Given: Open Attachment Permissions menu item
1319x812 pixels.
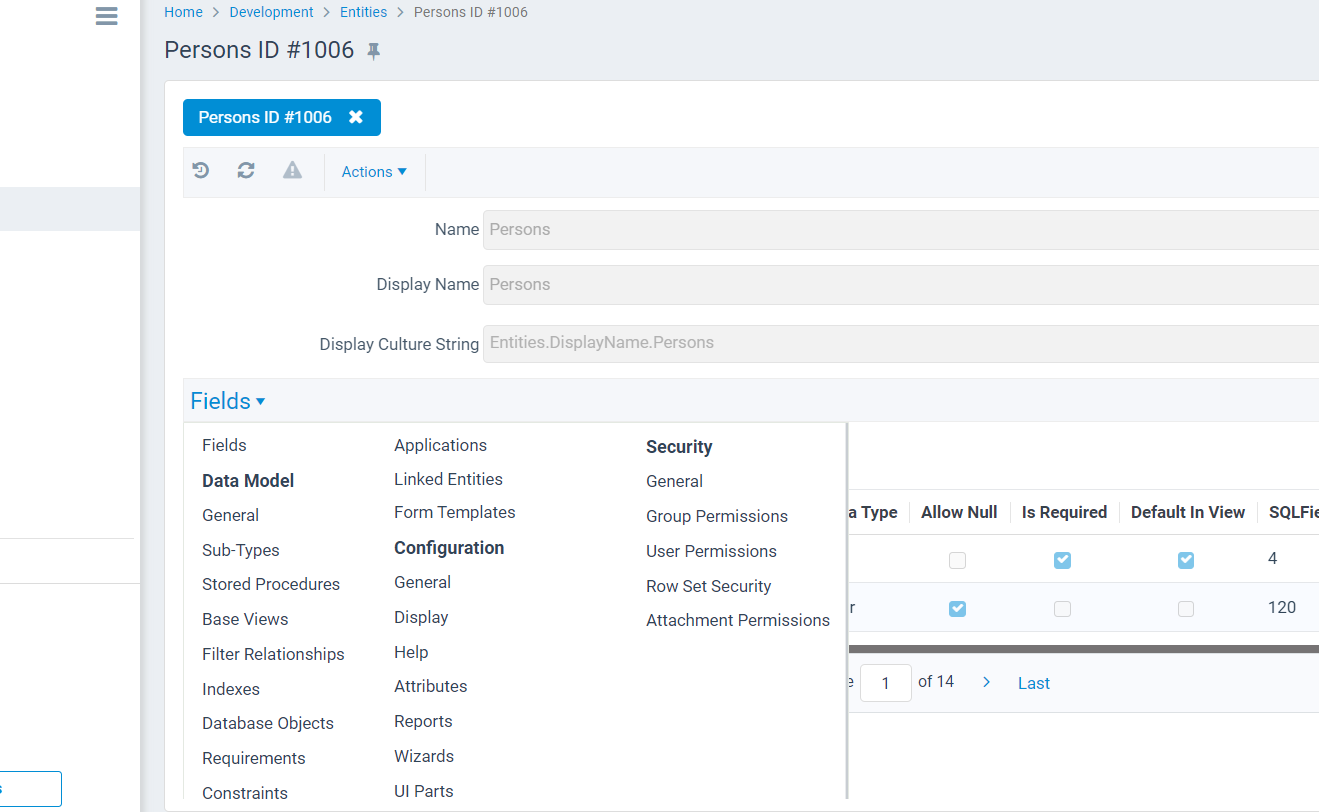Looking at the screenshot, I should pyautogui.click(x=738, y=620).
